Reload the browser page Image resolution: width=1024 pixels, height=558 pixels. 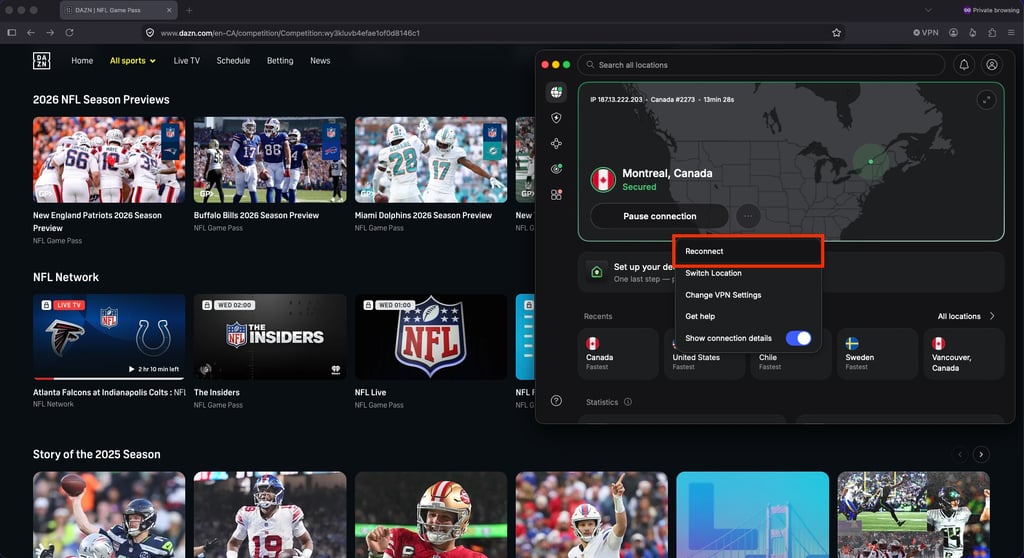pos(69,33)
